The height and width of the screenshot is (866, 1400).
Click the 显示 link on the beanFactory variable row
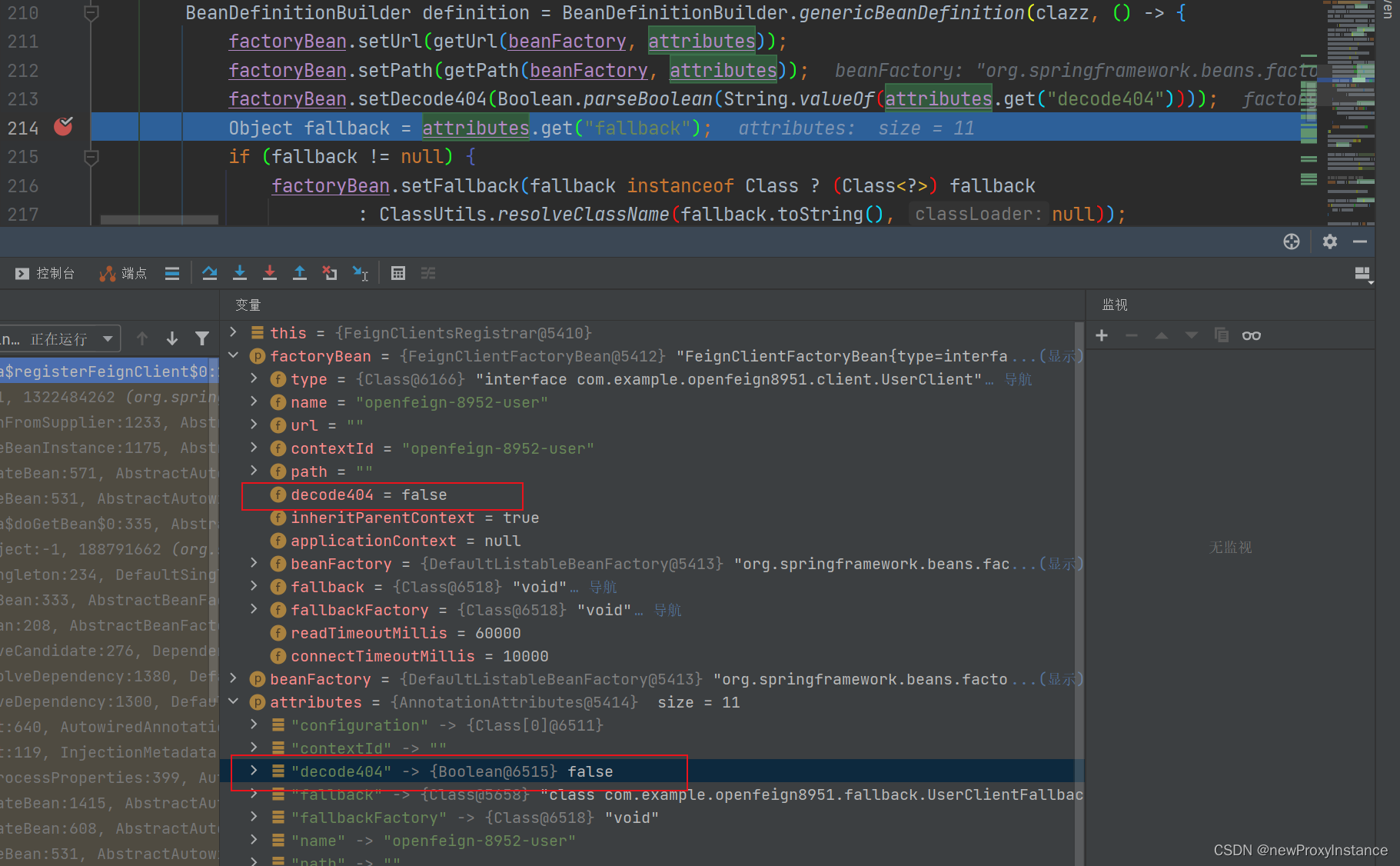pyautogui.click(x=1061, y=679)
